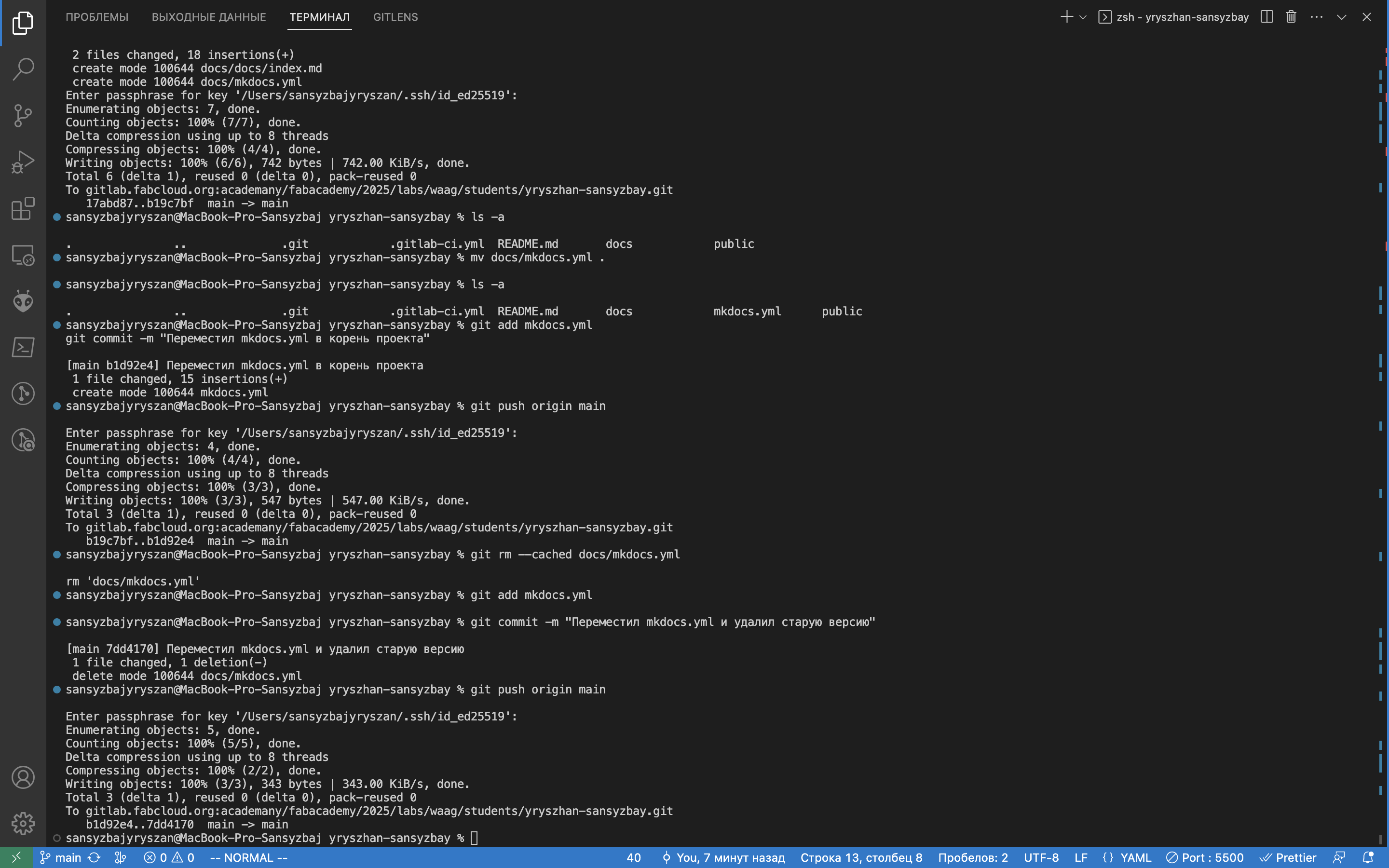Screen dimensions: 1389x868
Task: Click command decoration dot beside 'ls -a' first
Action: 57,217
